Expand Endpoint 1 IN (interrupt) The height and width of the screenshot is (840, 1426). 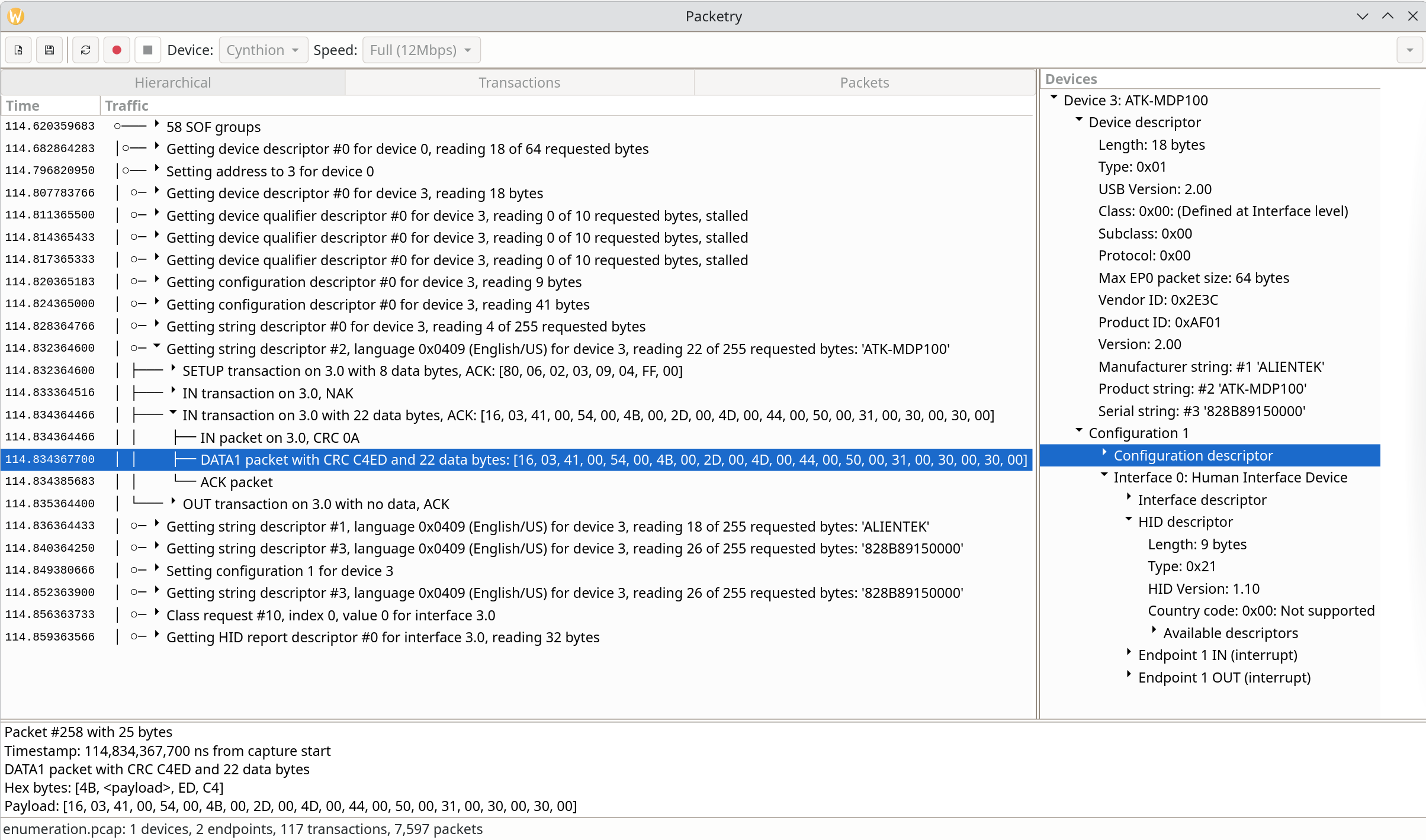point(1129,652)
